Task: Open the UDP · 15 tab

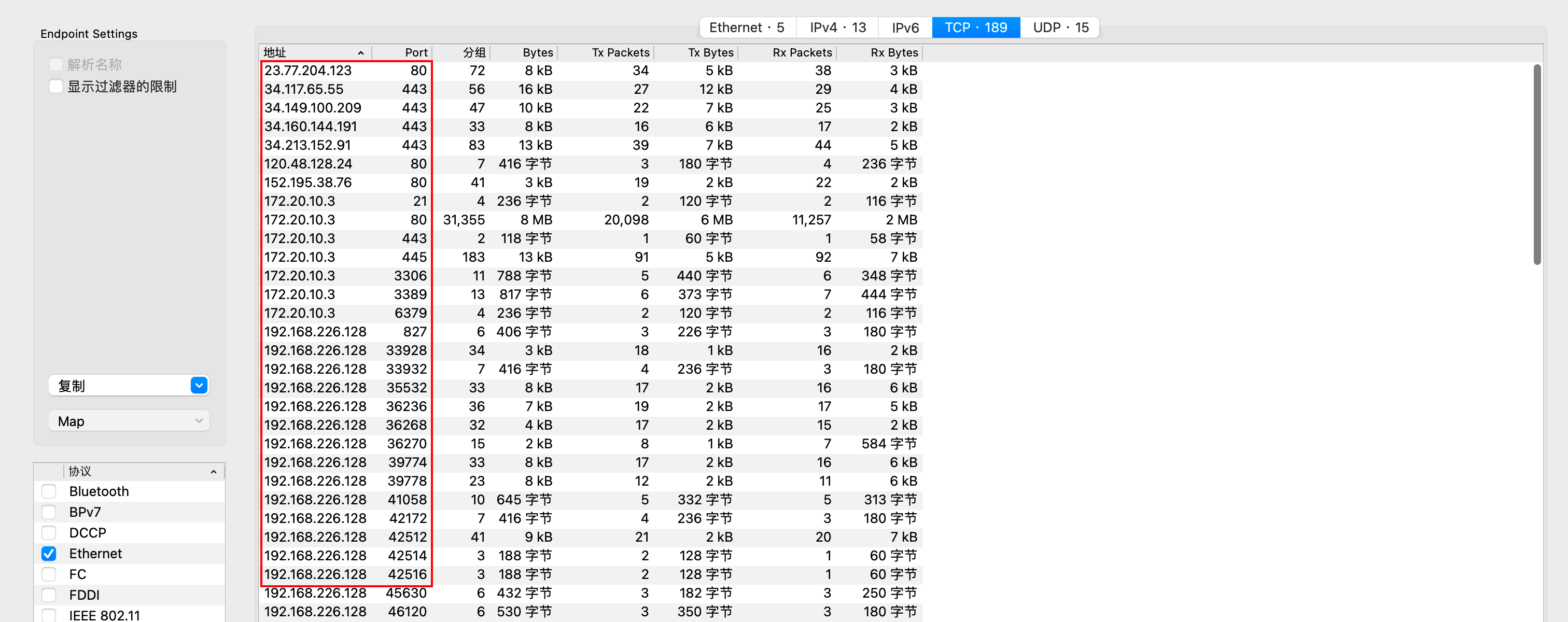Action: click(x=1060, y=27)
